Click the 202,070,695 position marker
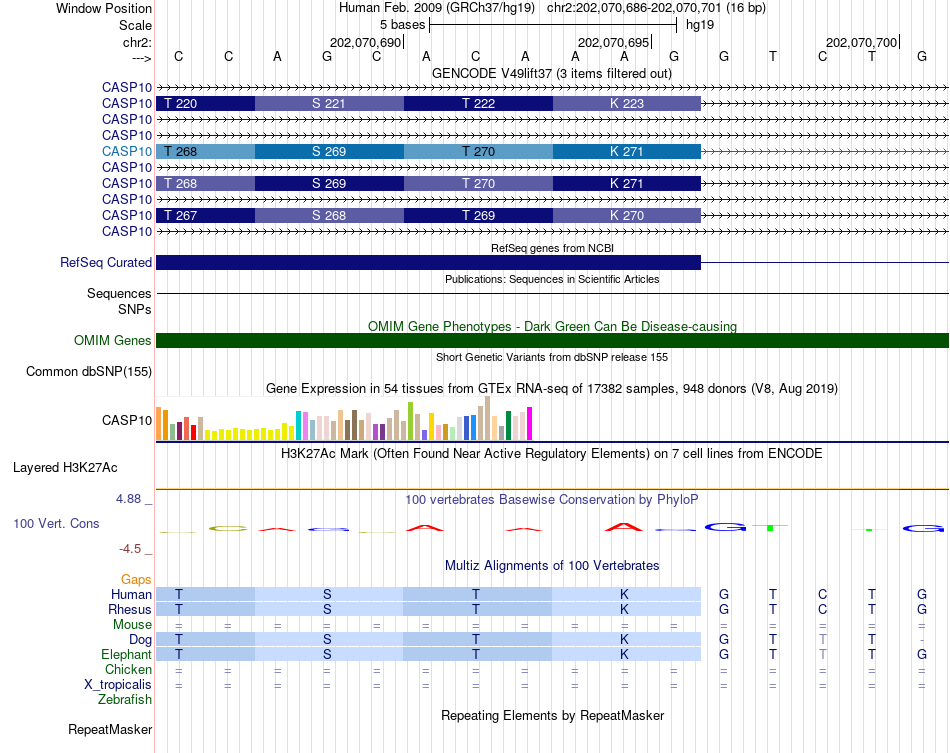 [x=614, y=42]
